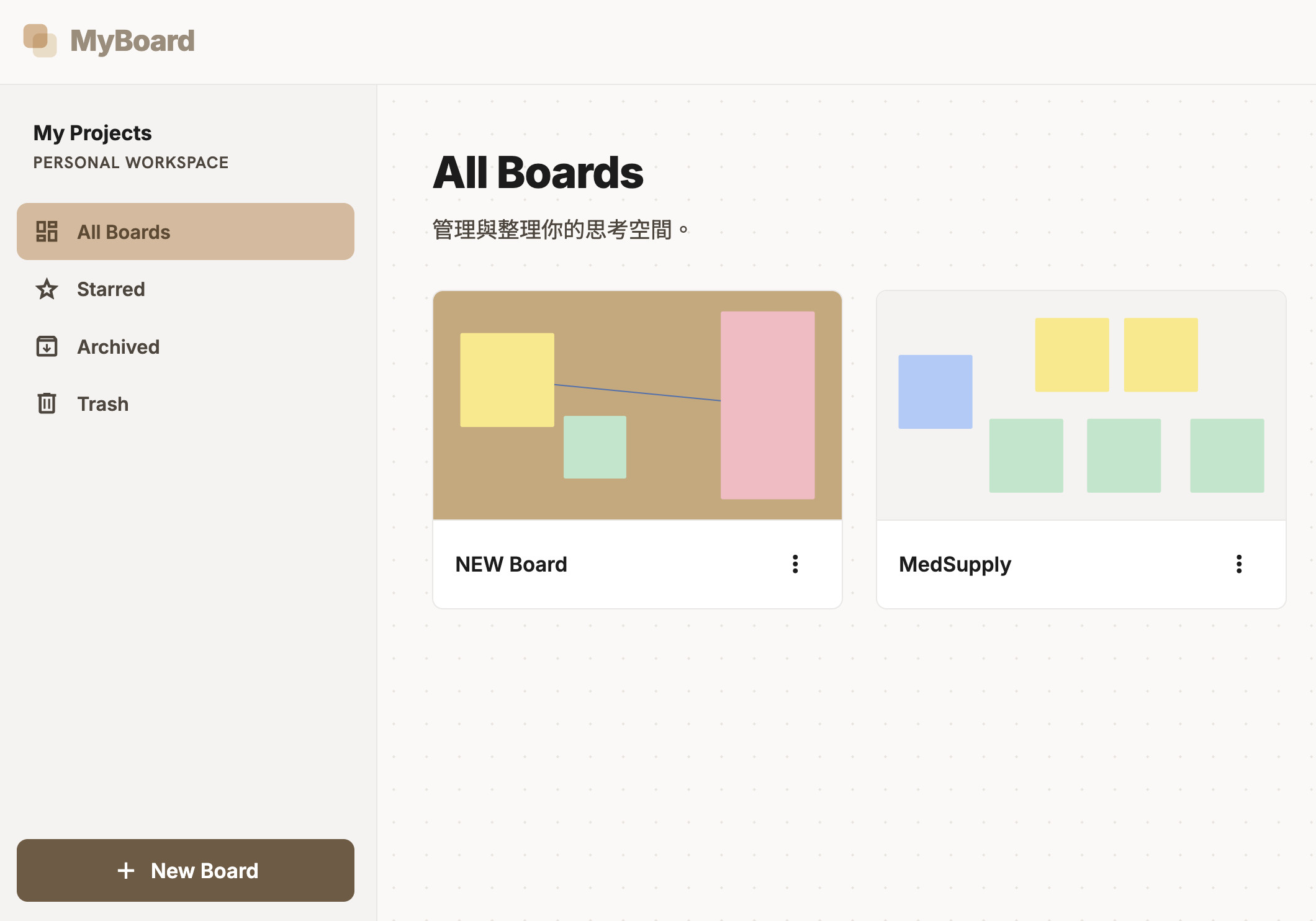This screenshot has width=1316, height=921.
Task: Open MedSupply's three-dot options menu
Action: 1239,564
